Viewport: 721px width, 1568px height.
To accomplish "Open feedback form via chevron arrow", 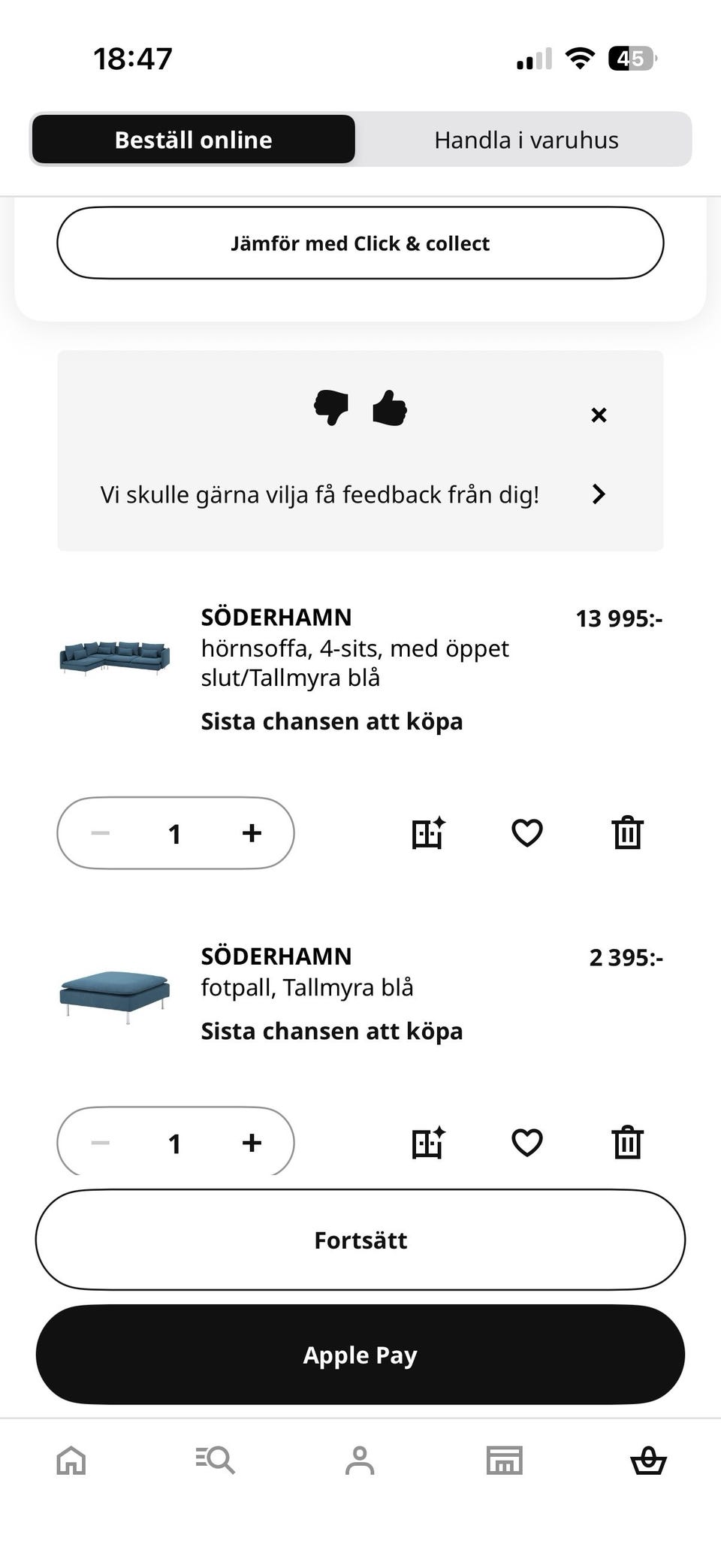I will (x=599, y=494).
